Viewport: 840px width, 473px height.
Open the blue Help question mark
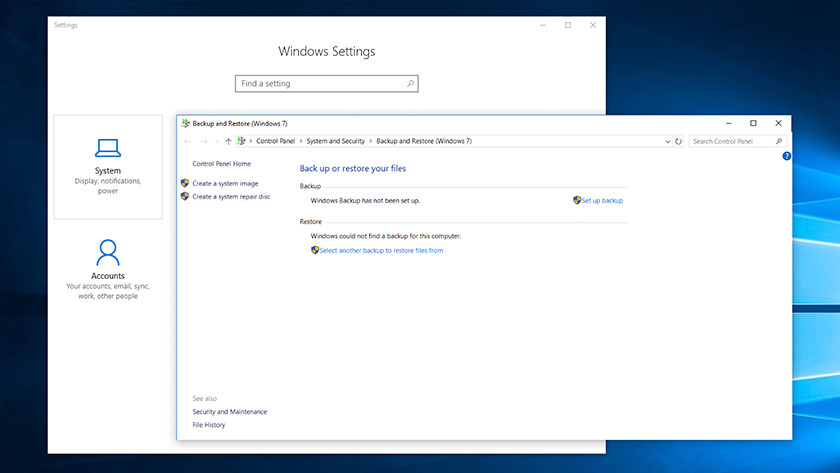point(786,156)
